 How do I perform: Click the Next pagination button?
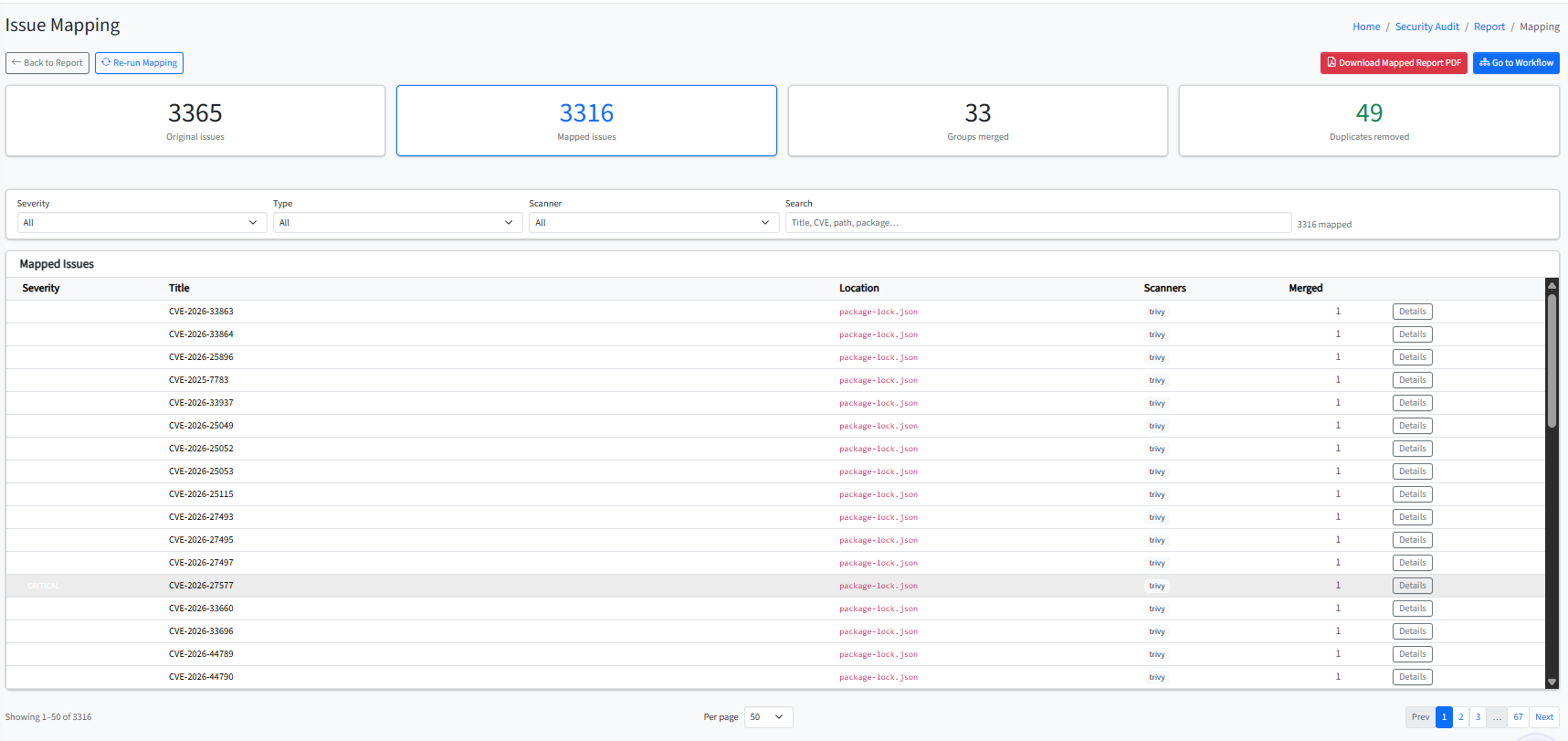(1544, 717)
